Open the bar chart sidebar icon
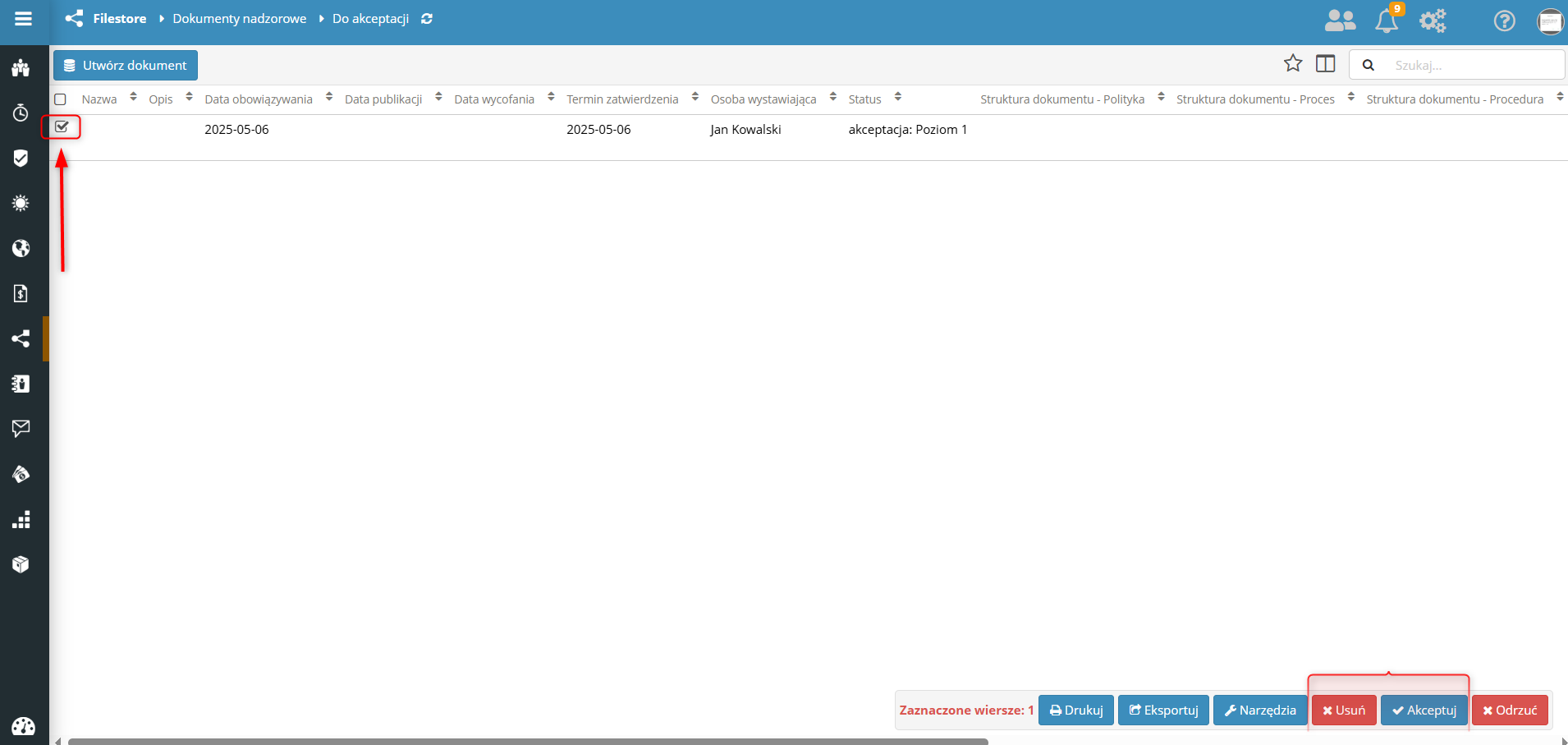1568x745 pixels. pyautogui.click(x=21, y=519)
